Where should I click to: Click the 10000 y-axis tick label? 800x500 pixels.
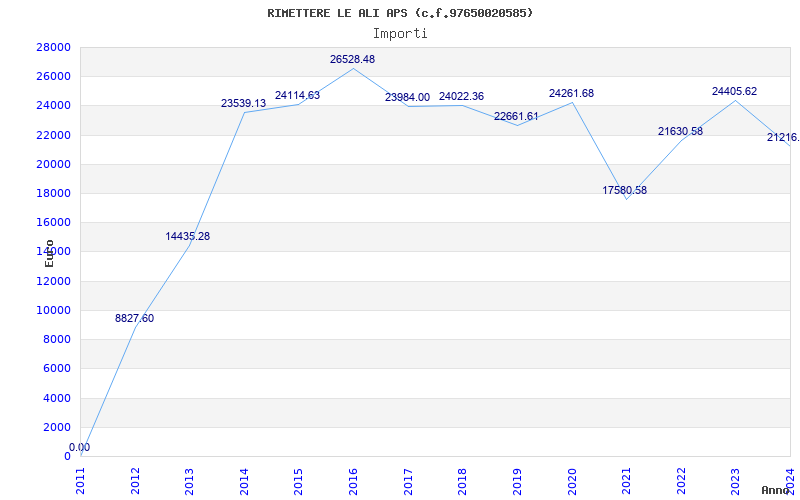click(x=54, y=310)
